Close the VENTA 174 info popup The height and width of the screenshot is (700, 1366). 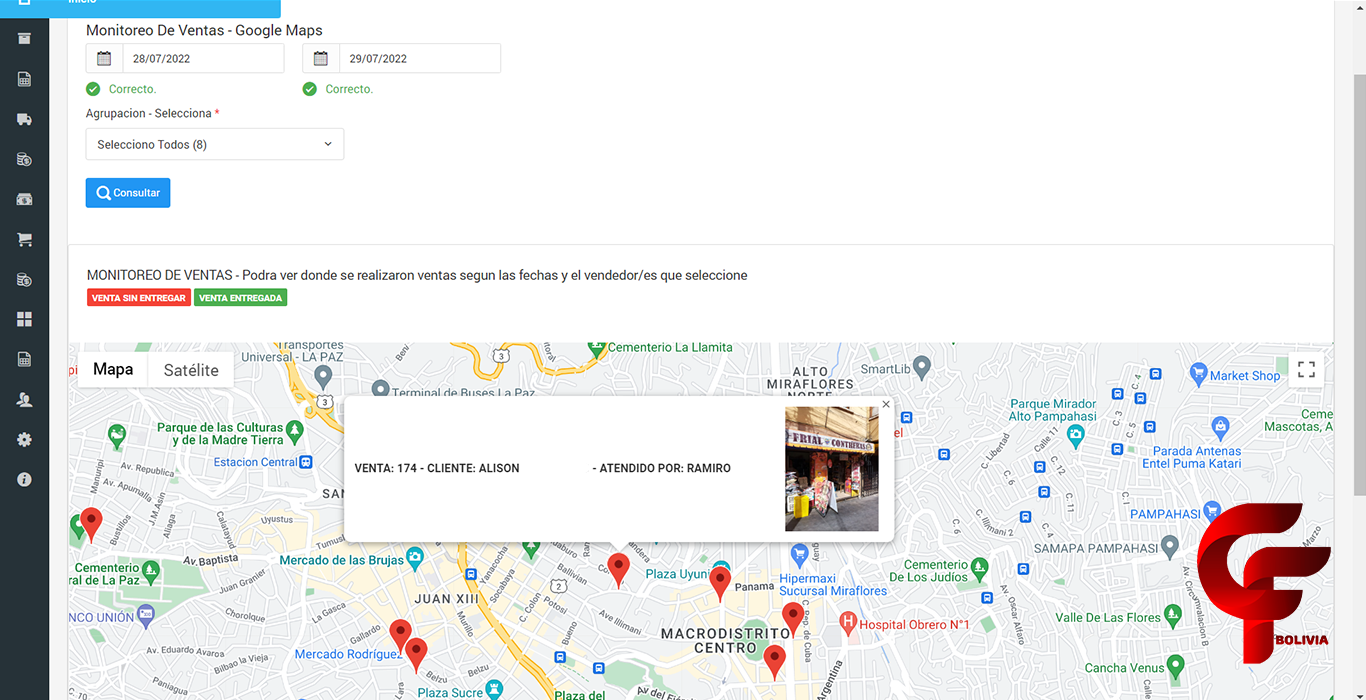pos(886,405)
